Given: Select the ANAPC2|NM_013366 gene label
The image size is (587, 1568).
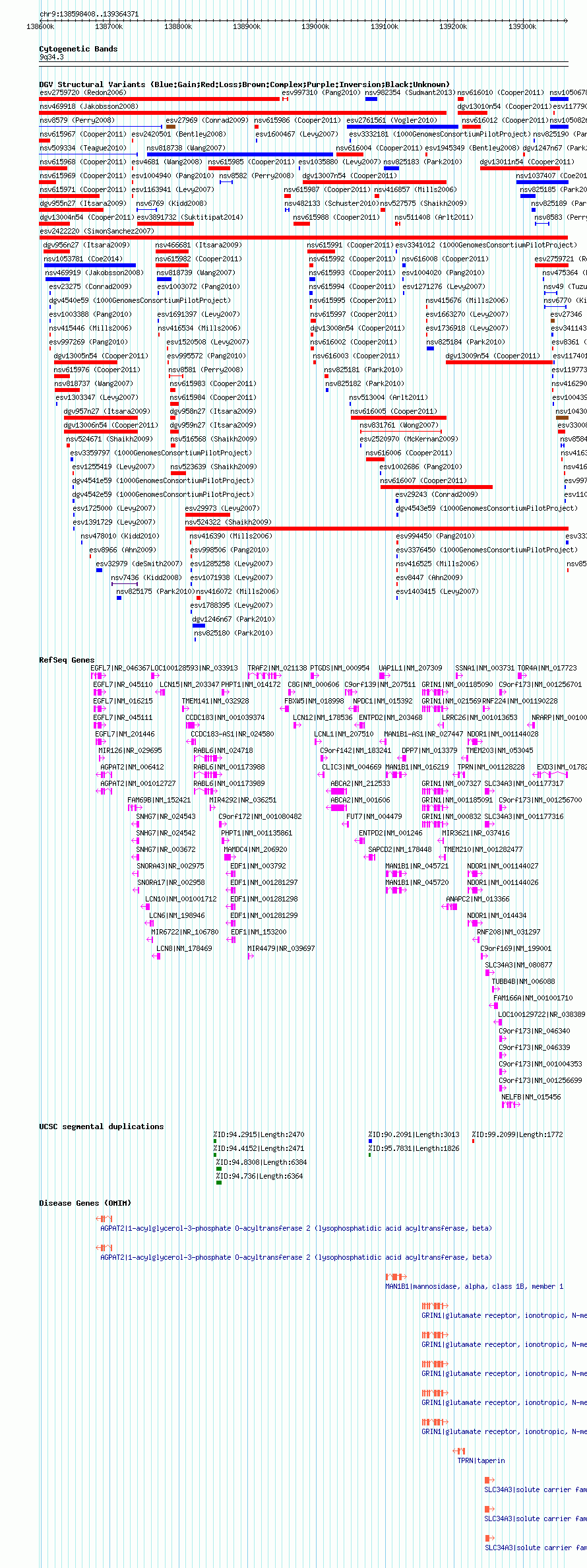Looking at the screenshot, I should click(x=478, y=899).
